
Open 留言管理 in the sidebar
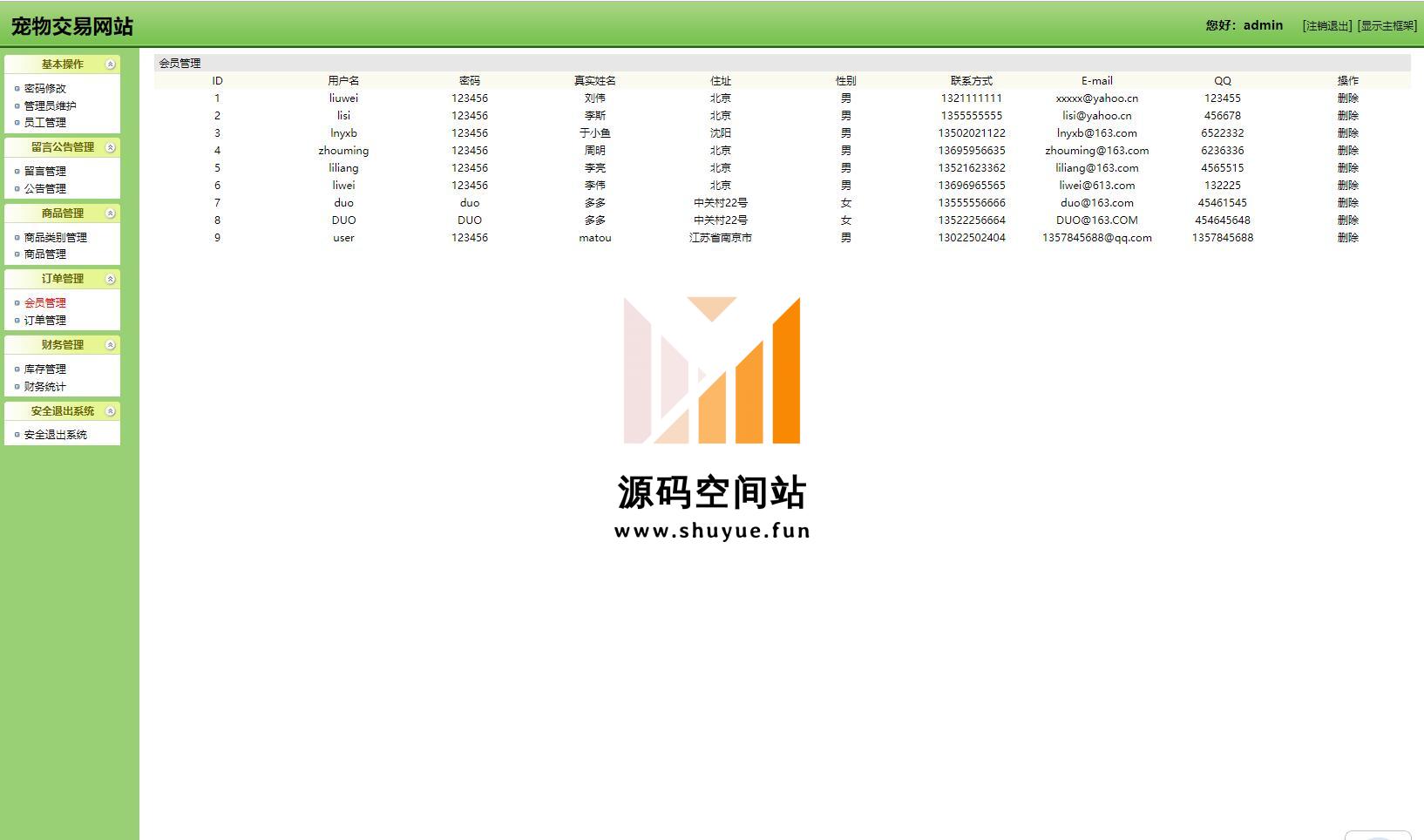(45, 171)
